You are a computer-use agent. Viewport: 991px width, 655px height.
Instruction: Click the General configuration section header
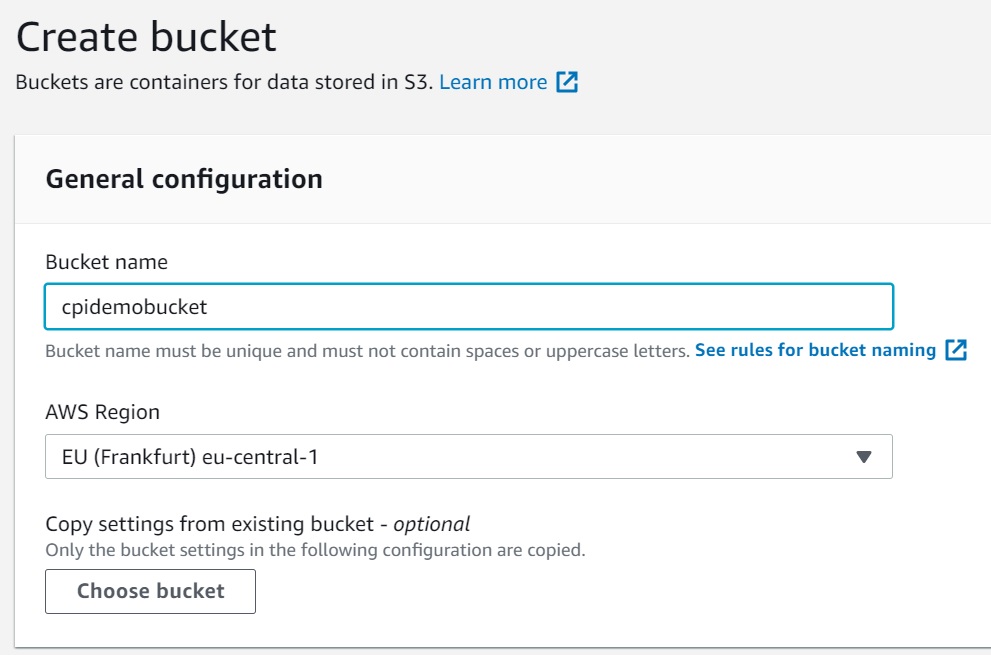[x=184, y=179]
